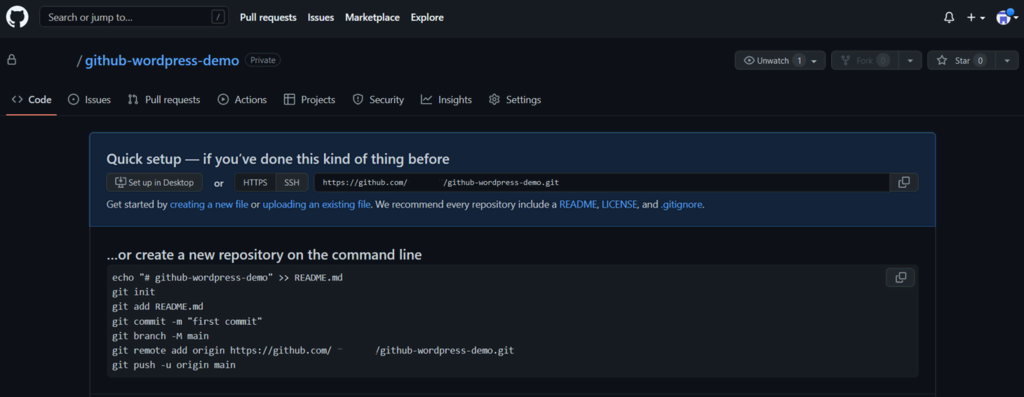
Task: Click the GitHub Octocat logo
Action: 17,17
